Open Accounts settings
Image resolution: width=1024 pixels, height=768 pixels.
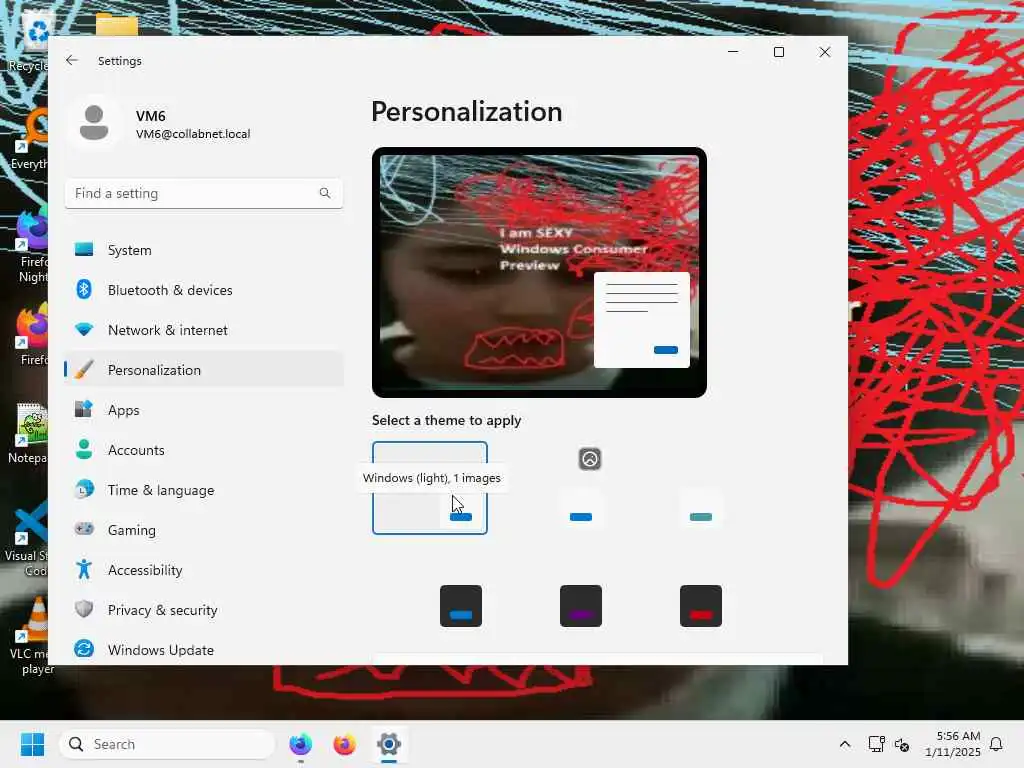click(204, 450)
